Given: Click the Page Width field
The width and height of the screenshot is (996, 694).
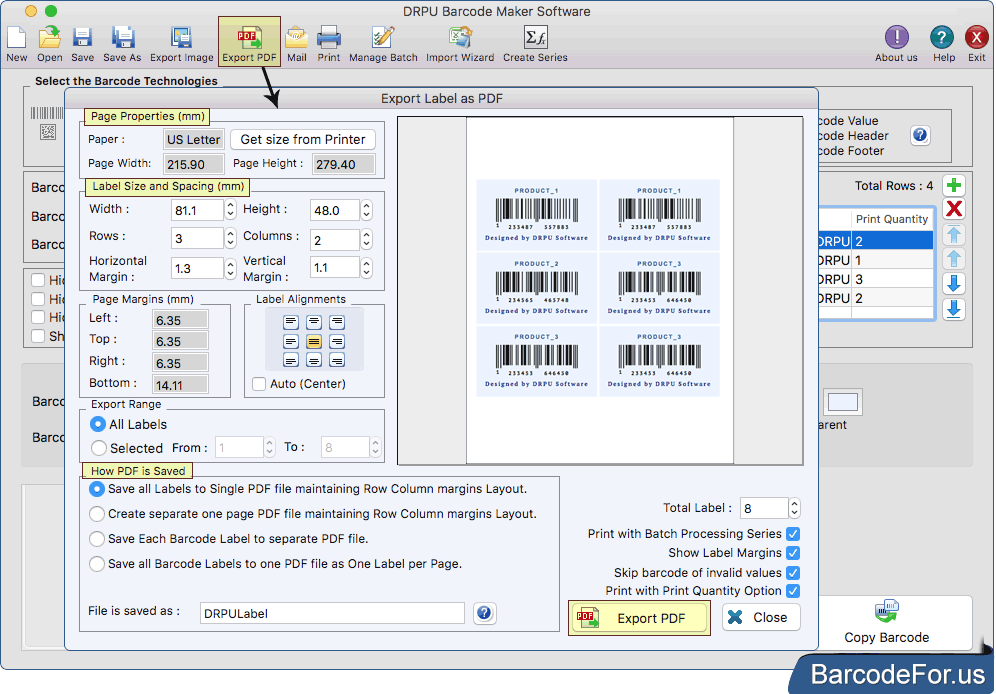Looking at the screenshot, I should pyautogui.click(x=193, y=164).
